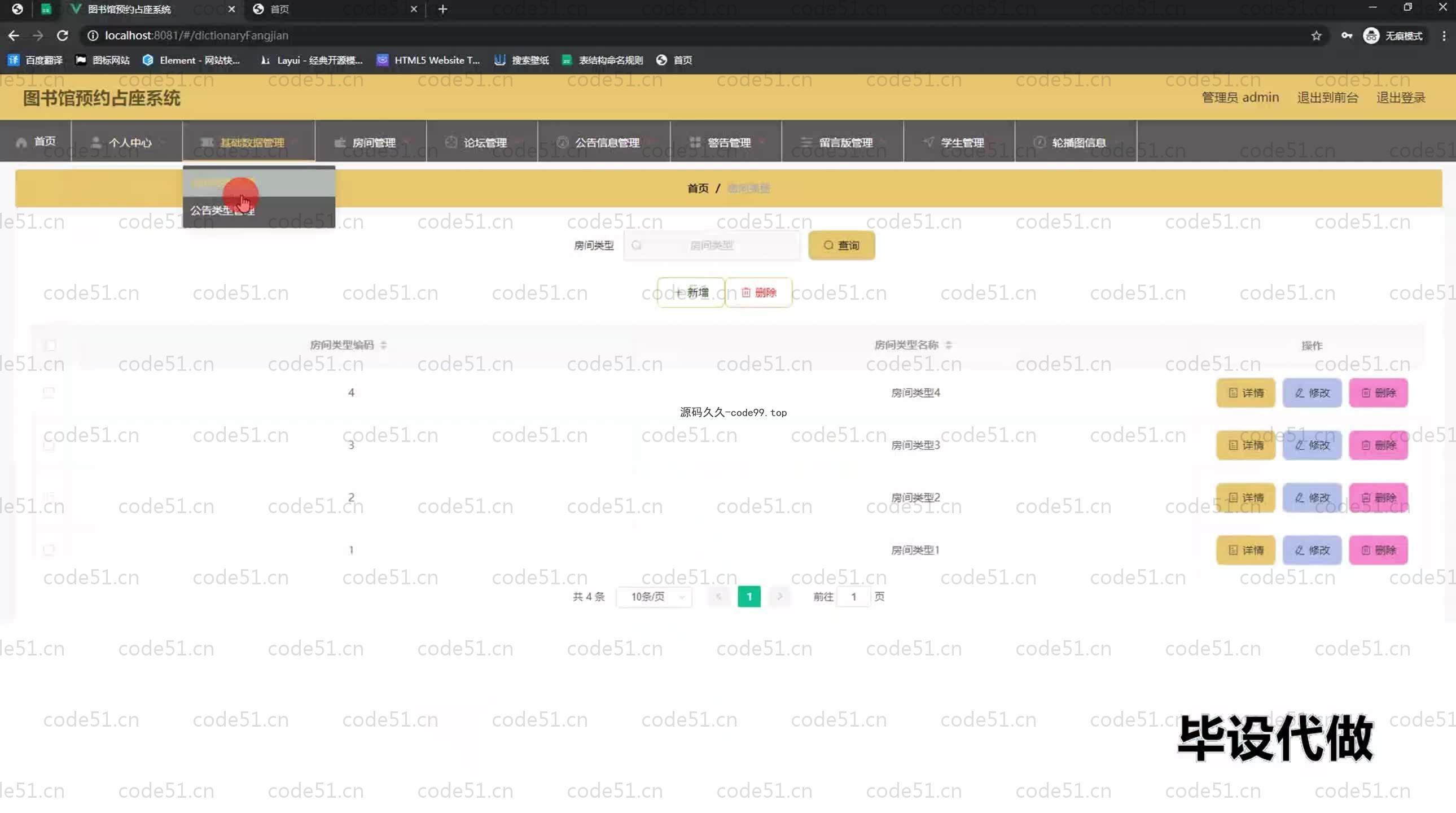Screen dimensions: 1456x813
Task: Open the 轮播图信息 menu
Action: tap(1076, 141)
